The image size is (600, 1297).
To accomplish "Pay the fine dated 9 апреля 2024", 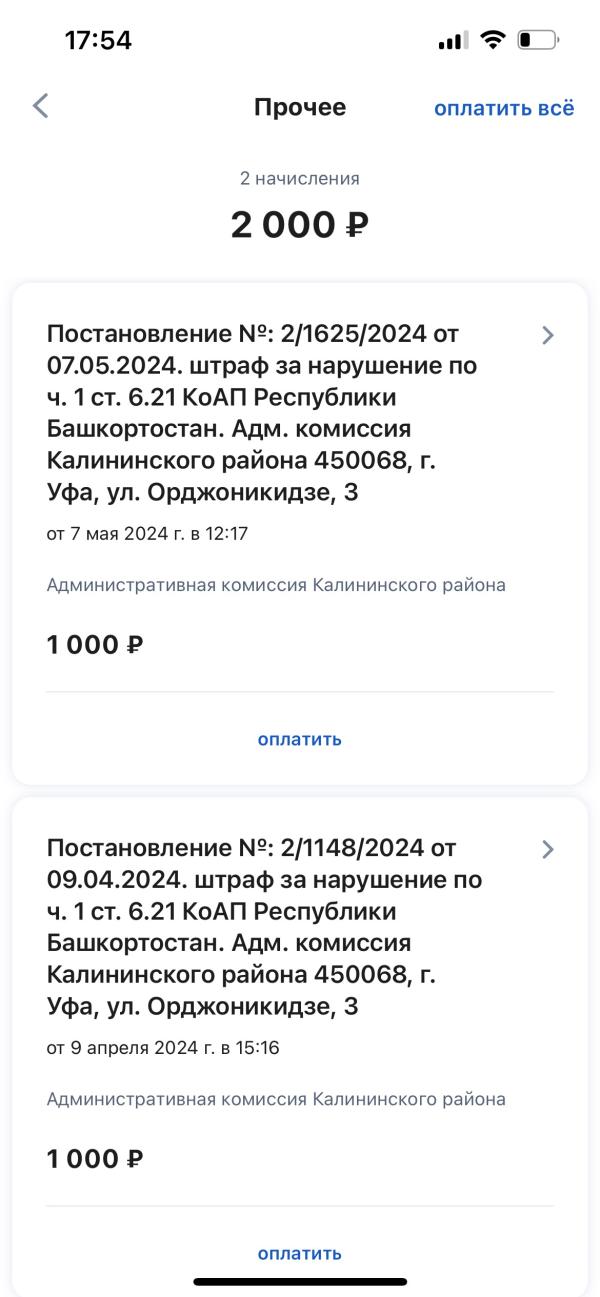I will [x=300, y=1253].
